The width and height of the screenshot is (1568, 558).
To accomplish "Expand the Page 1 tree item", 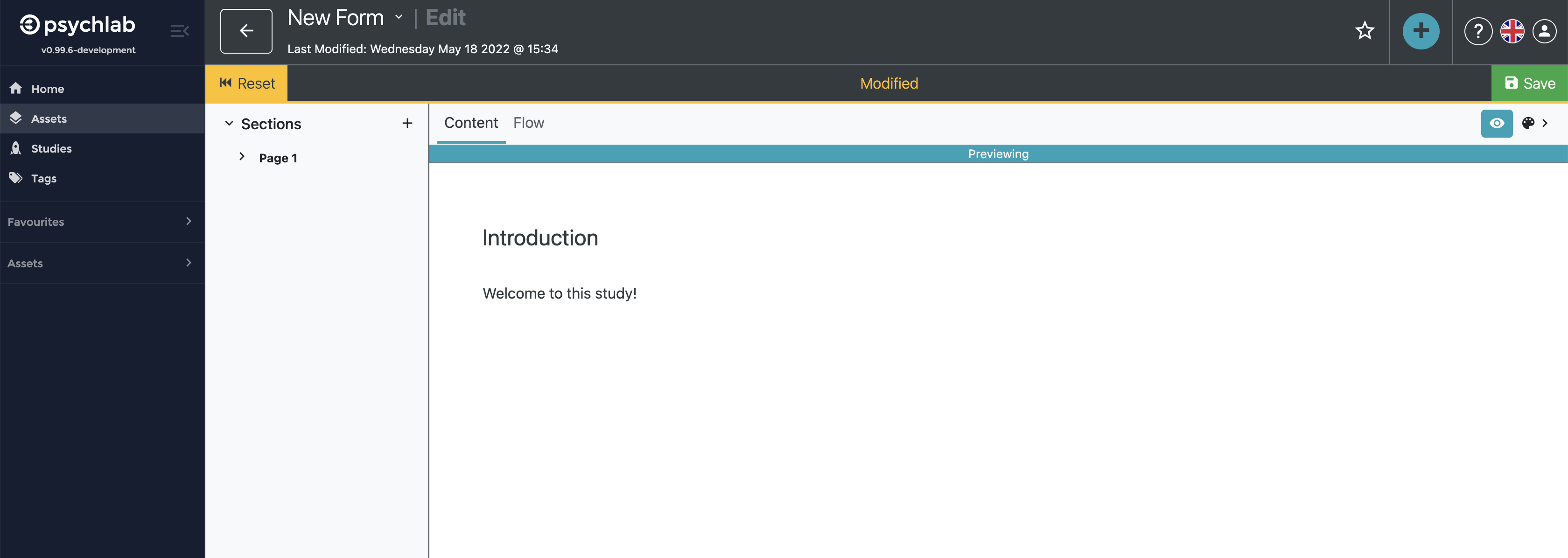I will point(242,157).
